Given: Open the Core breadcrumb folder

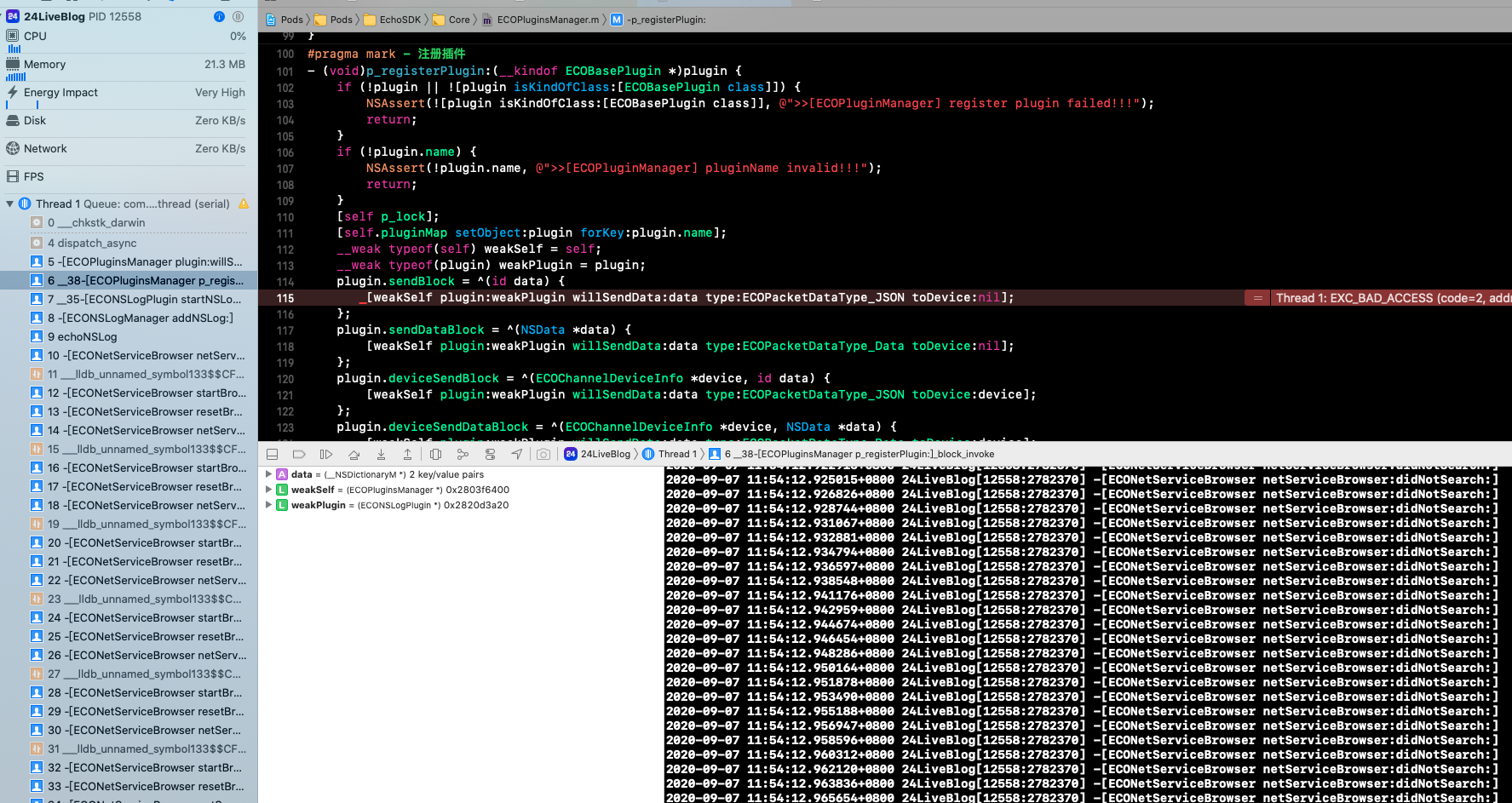Looking at the screenshot, I should pos(451,20).
